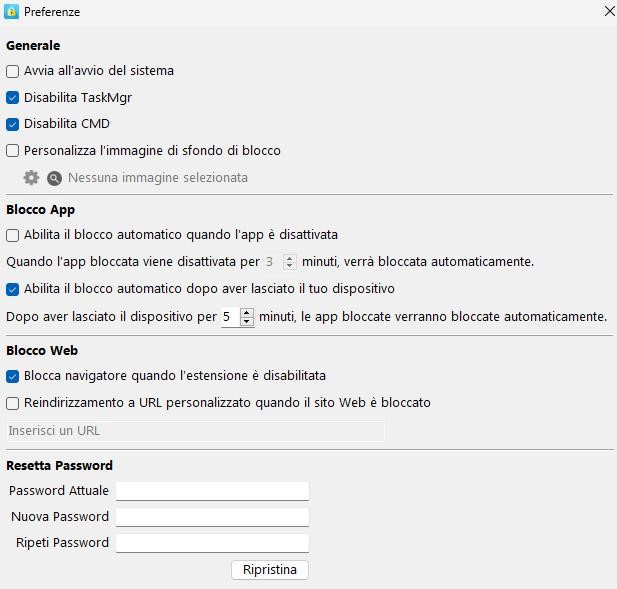Enable 'Avvia all'avvio del sistema' checkbox
The height and width of the screenshot is (589, 617).
pos(13,71)
